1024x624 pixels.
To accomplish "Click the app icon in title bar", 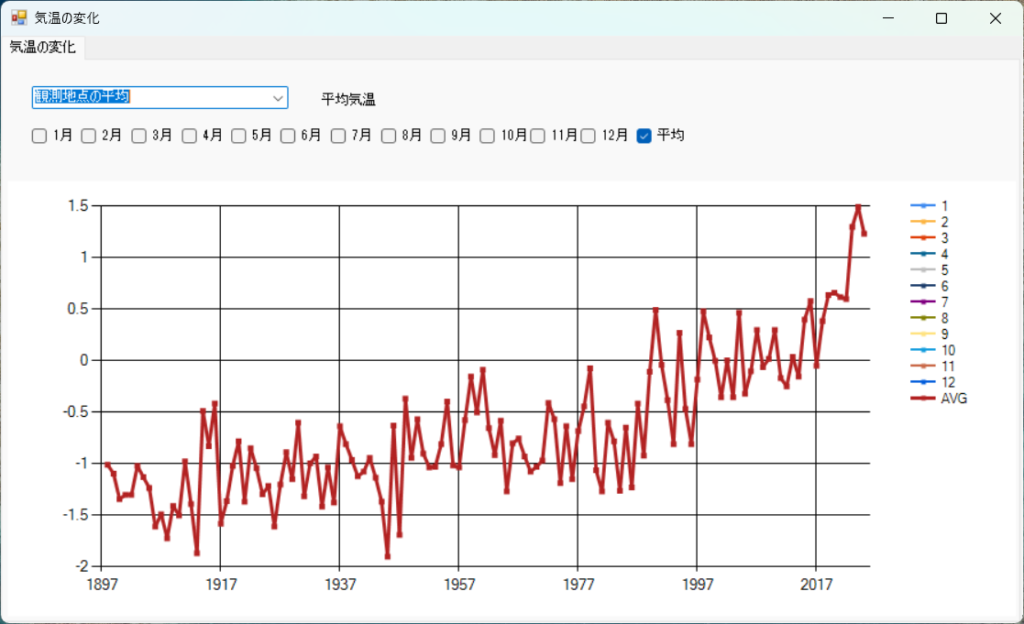I will (18, 18).
